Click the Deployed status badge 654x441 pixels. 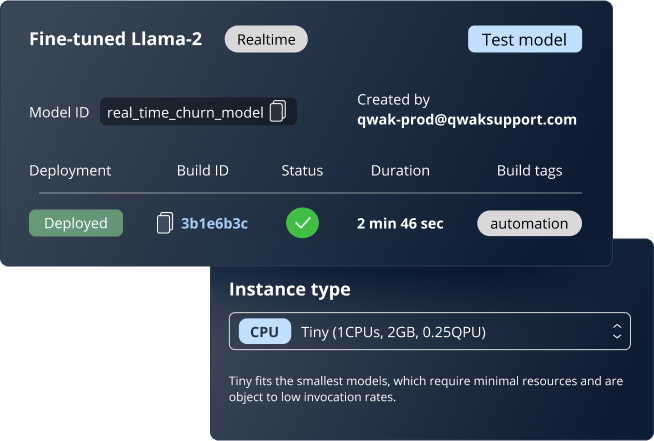coord(76,223)
